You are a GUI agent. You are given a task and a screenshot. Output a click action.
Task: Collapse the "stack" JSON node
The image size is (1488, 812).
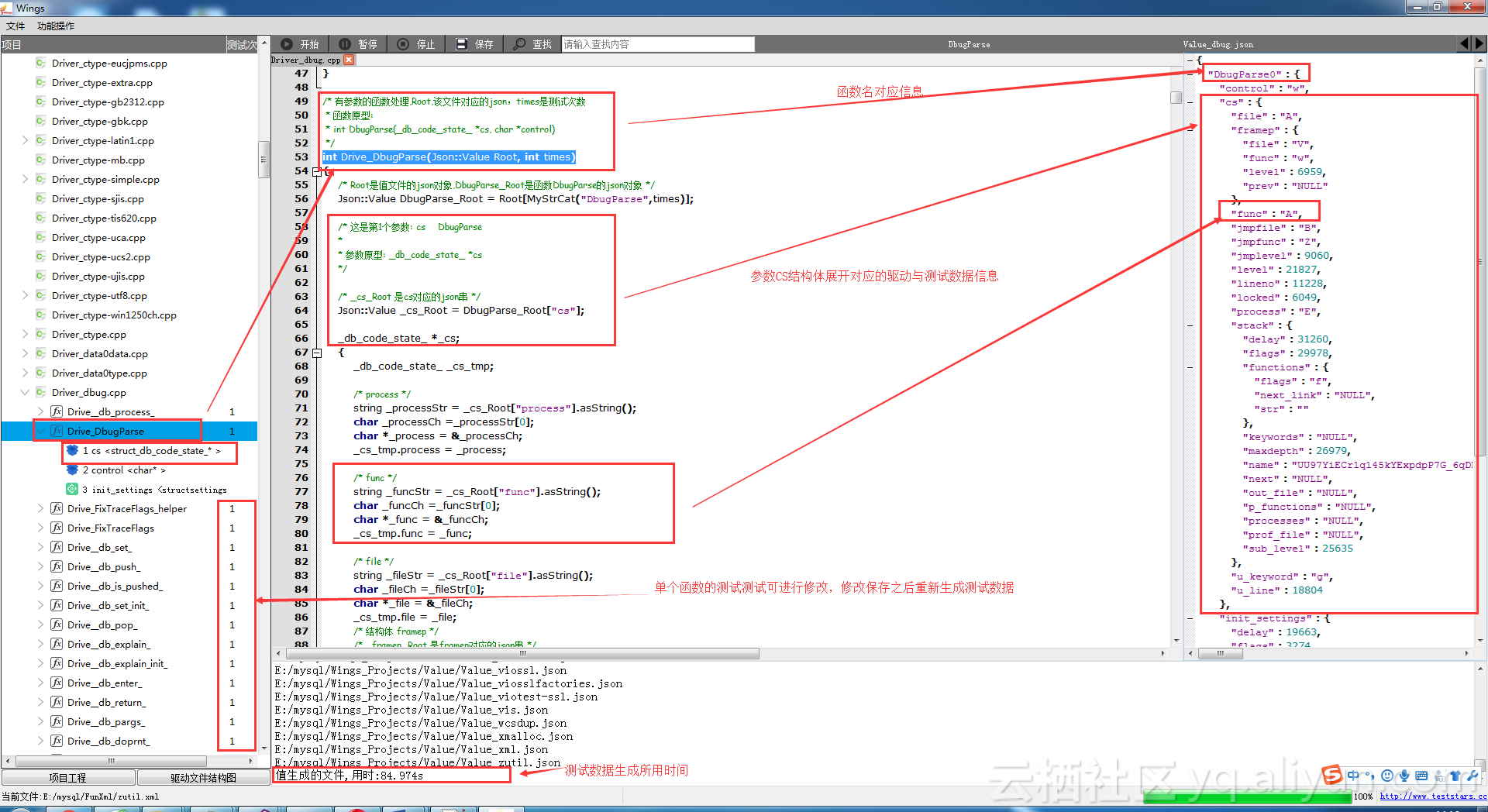1190,325
